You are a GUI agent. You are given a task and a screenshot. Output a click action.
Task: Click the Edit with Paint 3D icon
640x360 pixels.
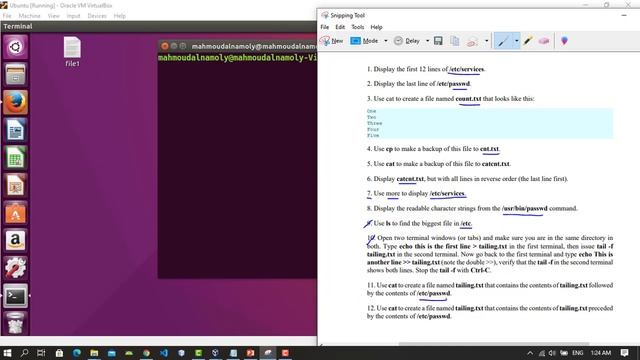pyautogui.click(x=564, y=41)
